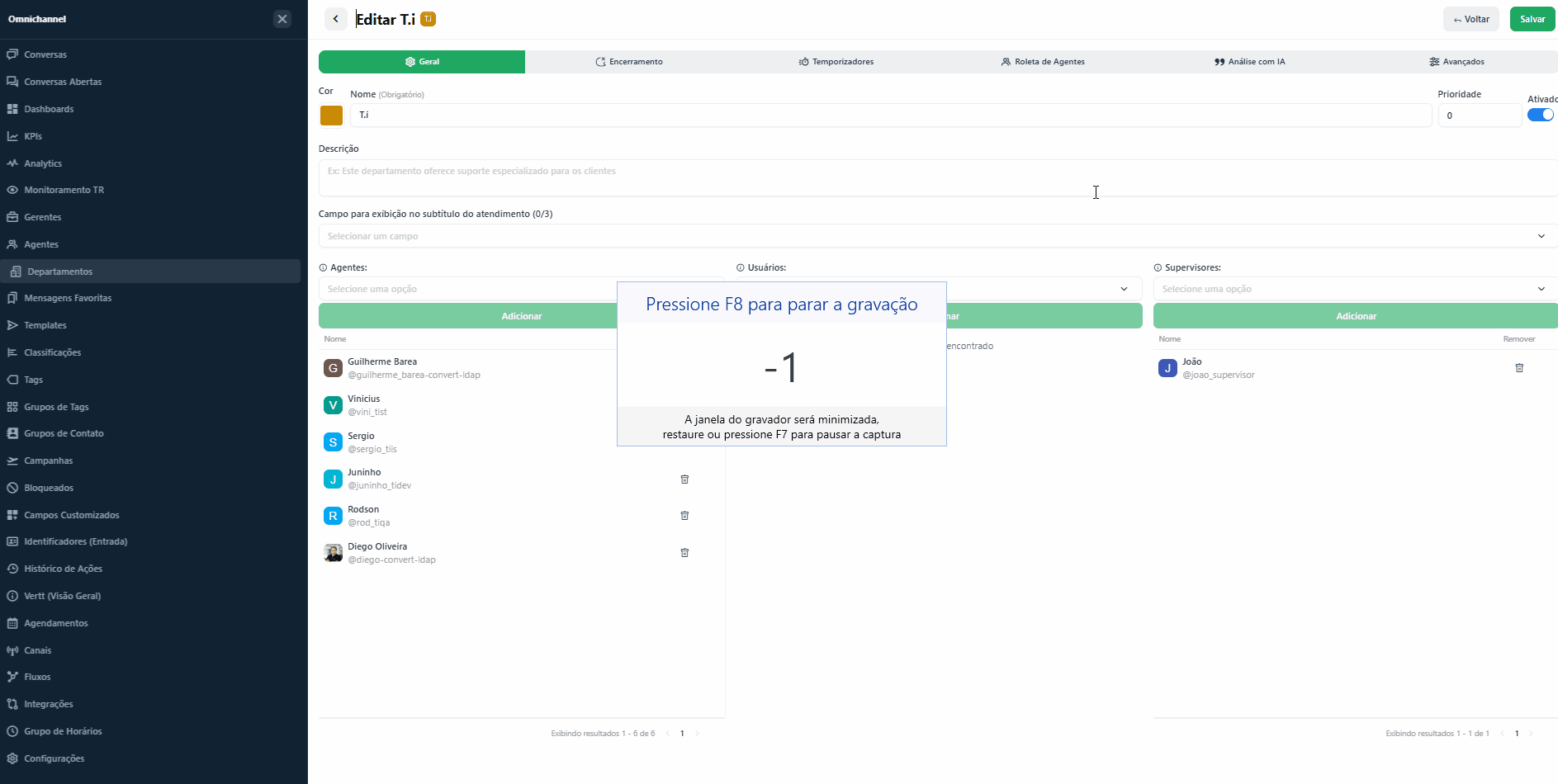Close the Omnichannel sidebar panel
The width and height of the screenshot is (1558, 784).
[282, 19]
